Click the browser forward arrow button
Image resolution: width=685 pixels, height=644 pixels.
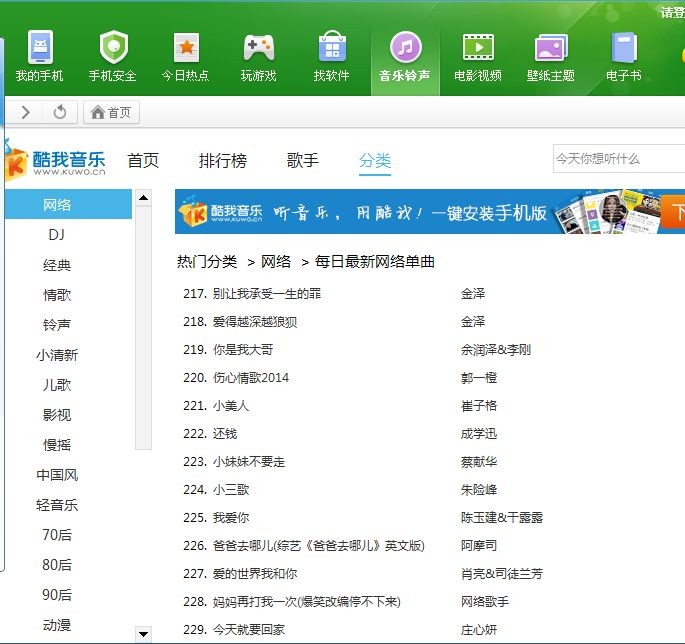(26, 112)
